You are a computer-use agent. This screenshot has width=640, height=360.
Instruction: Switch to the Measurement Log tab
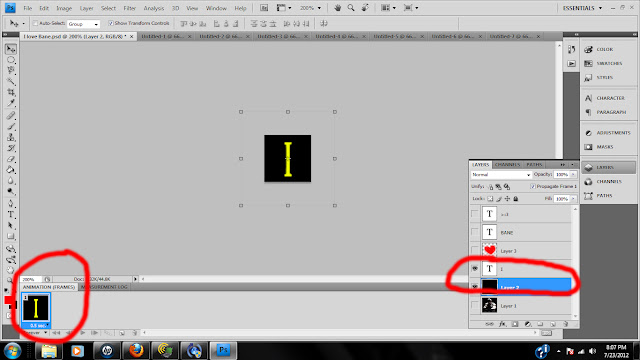pos(105,287)
